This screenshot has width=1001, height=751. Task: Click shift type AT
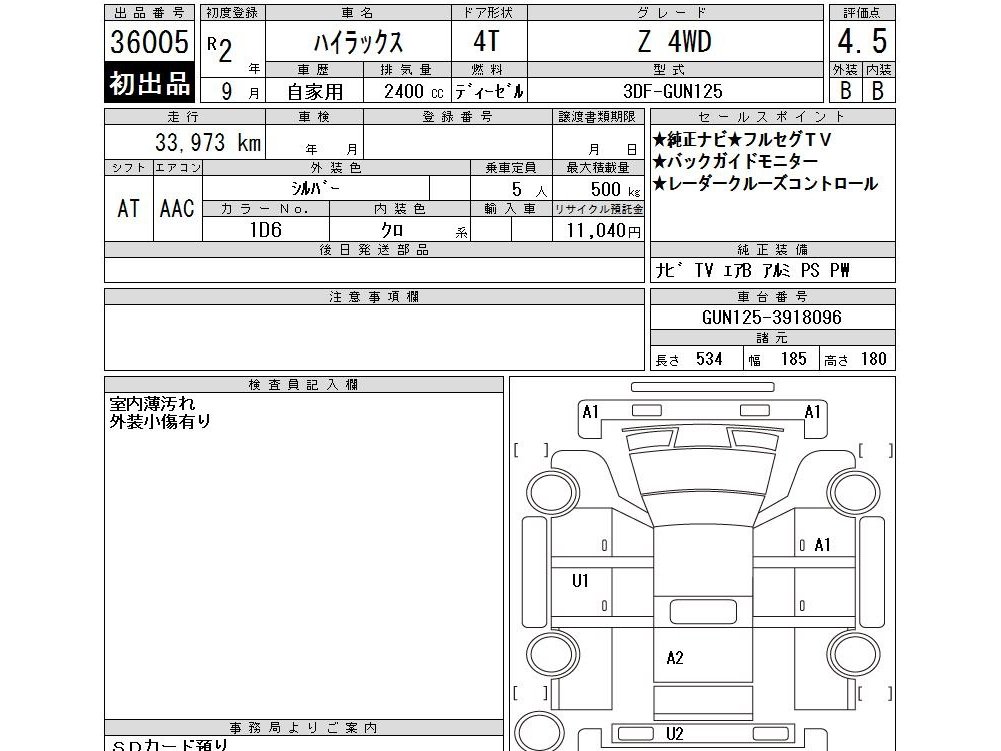[x=128, y=208]
